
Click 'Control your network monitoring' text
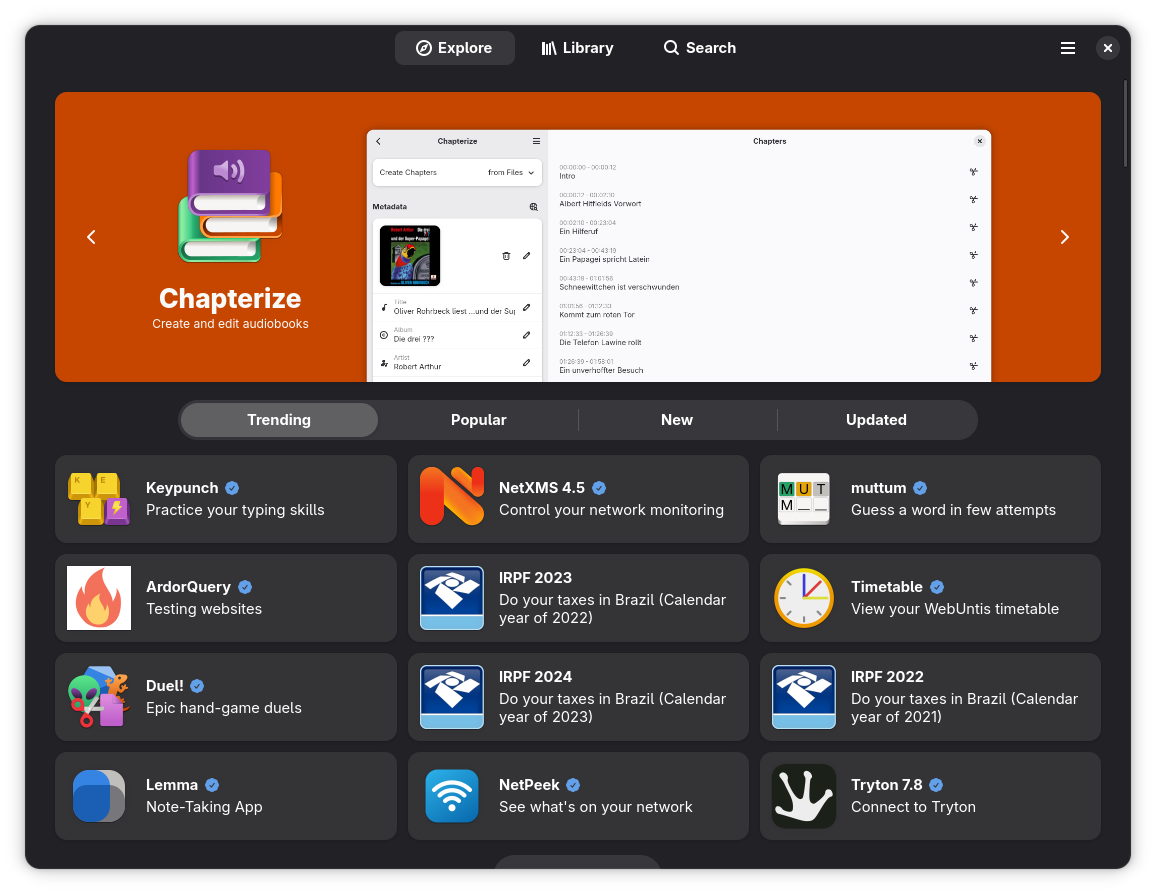click(611, 510)
